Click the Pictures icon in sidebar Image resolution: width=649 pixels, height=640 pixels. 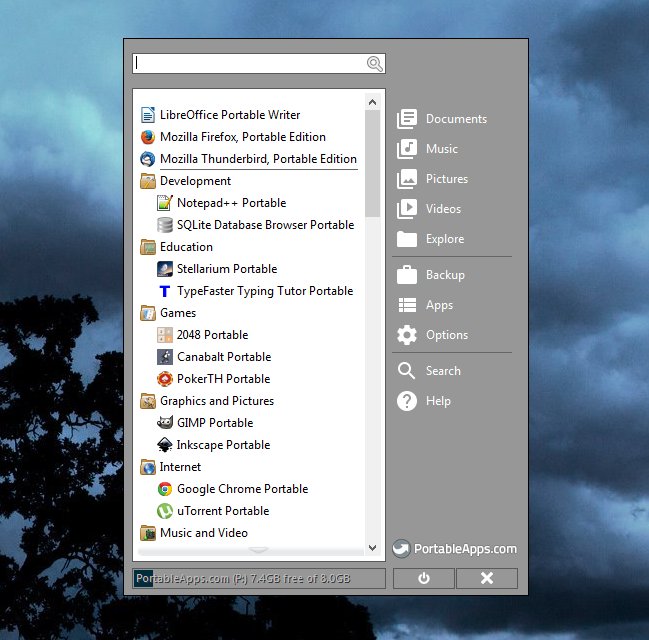(x=407, y=179)
